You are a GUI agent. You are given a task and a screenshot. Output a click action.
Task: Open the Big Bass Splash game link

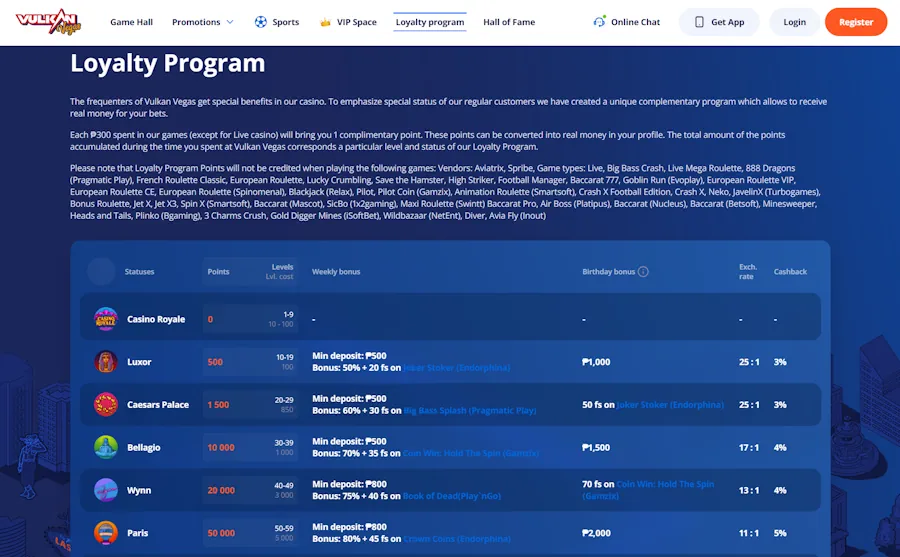tap(470, 411)
